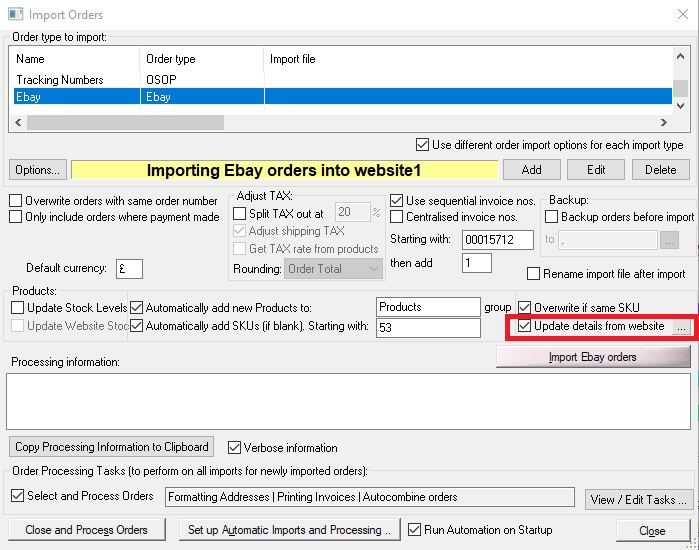Click the Starting with invoice number field
Screen dimensions: 699x550
[498, 240]
